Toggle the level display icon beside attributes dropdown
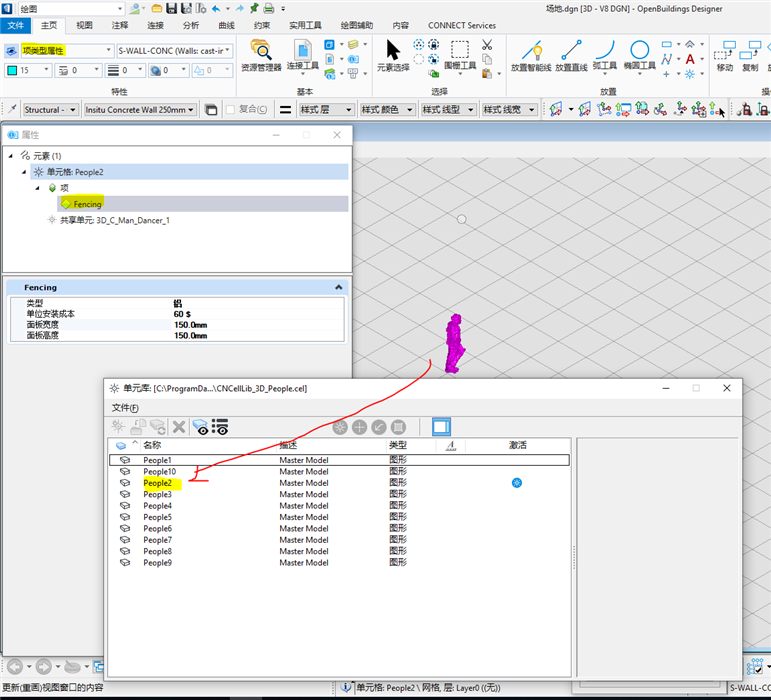Image resolution: width=771 pixels, height=700 pixels. coord(11,51)
